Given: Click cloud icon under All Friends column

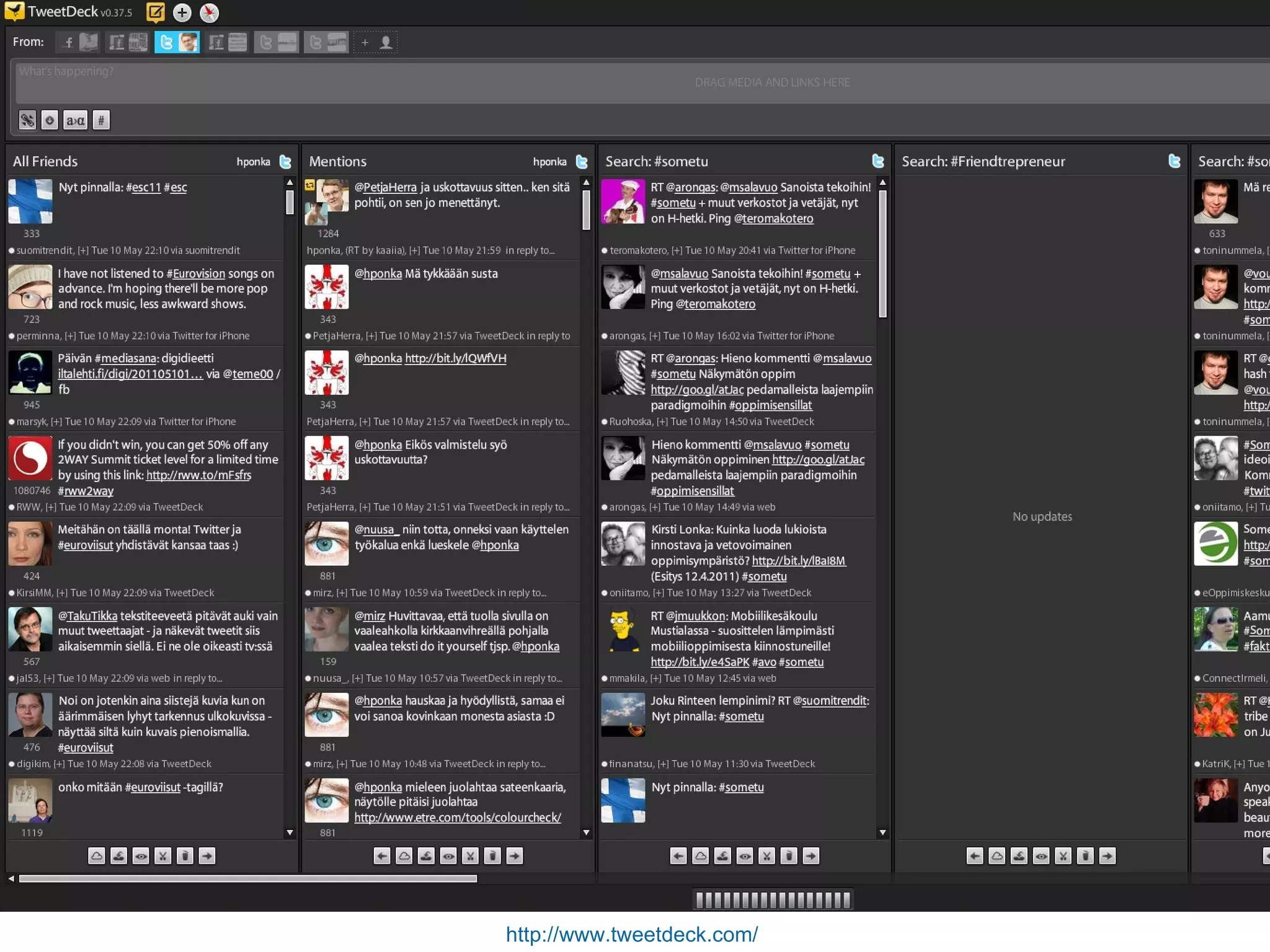Looking at the screenshot, I should (x=97, y=856).
